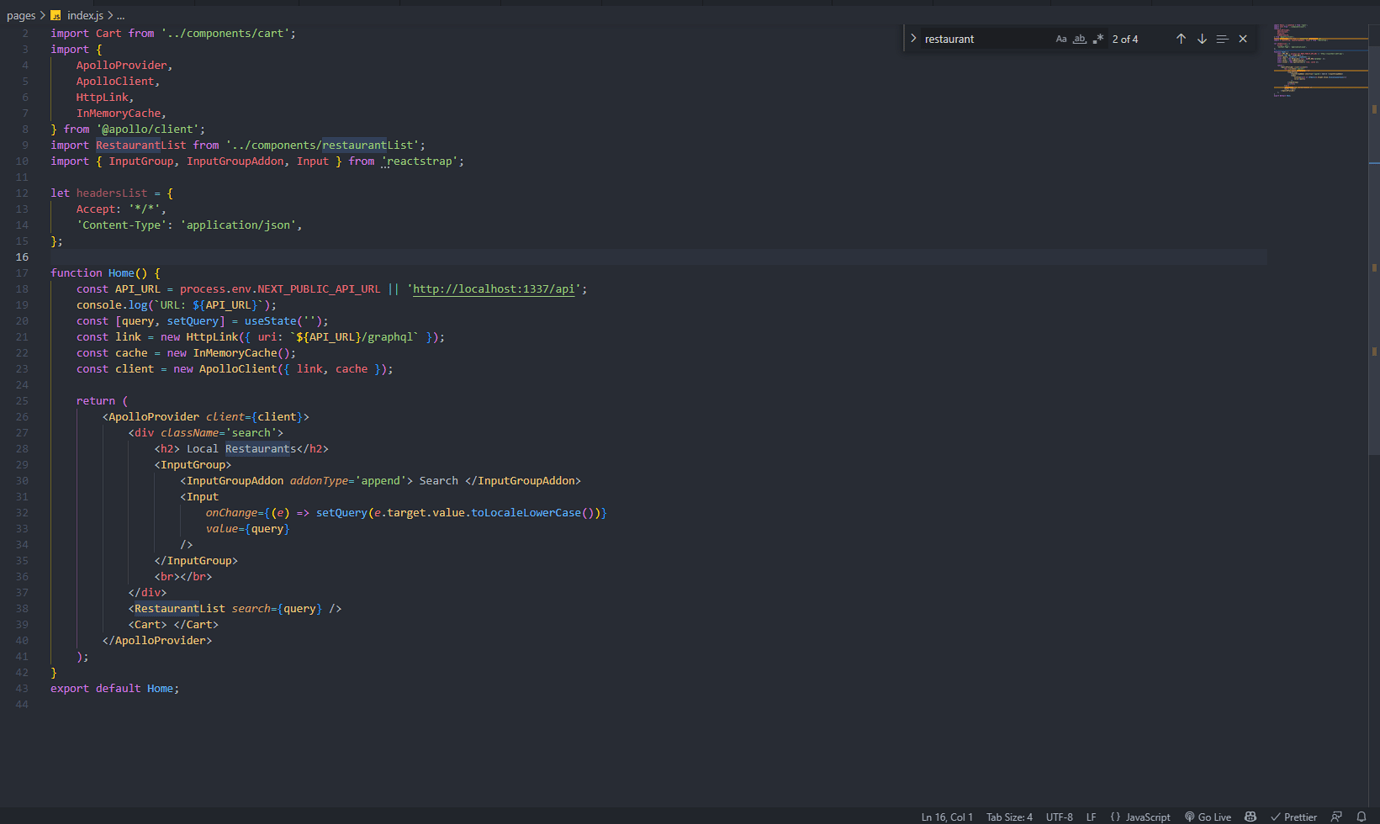The image size is (1380, 824).
Task: Start Go Live server
Action: coord(1207,817)
